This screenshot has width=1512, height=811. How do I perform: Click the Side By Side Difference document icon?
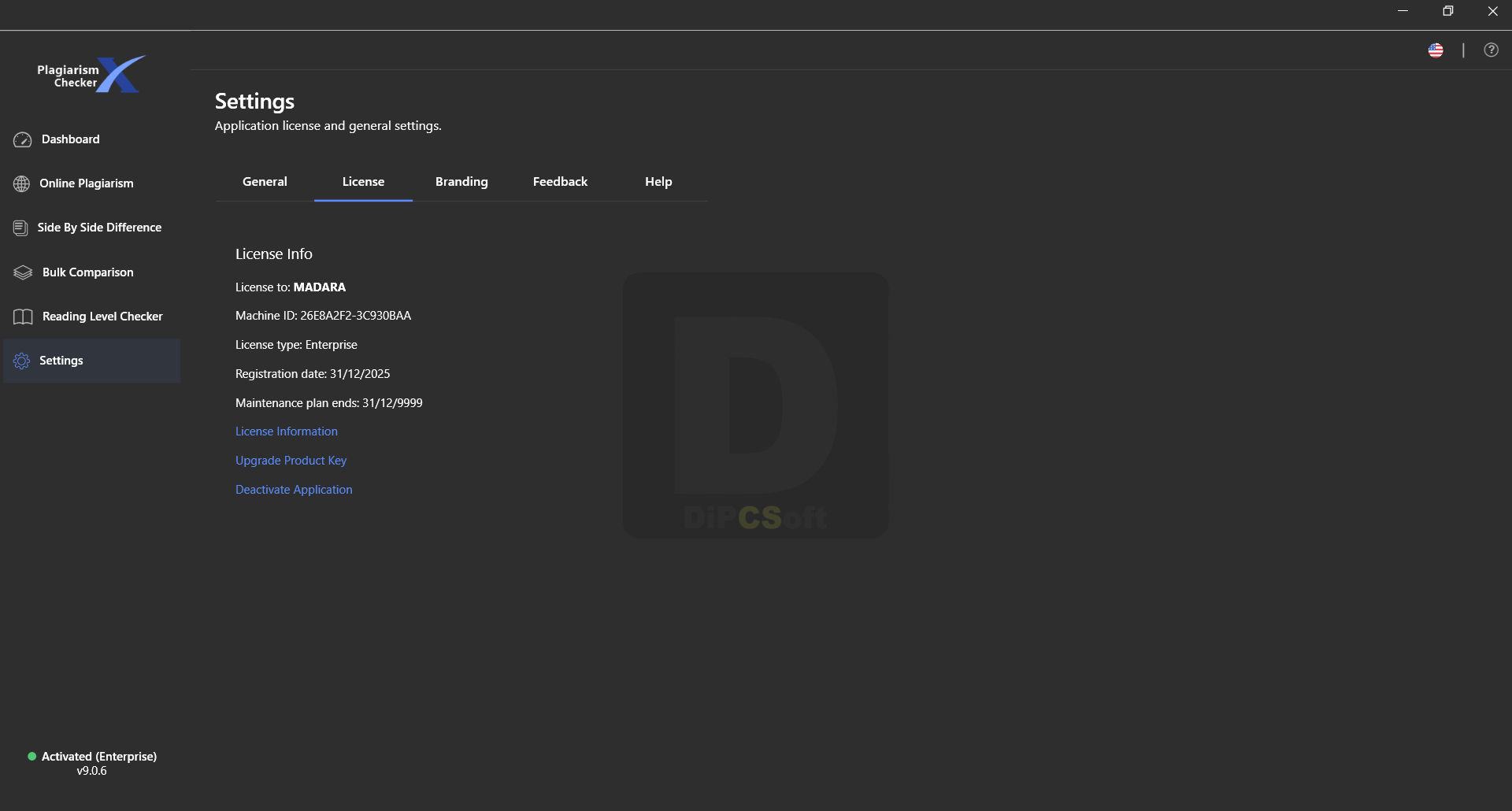pyautogui.click(x=20, y=228)
